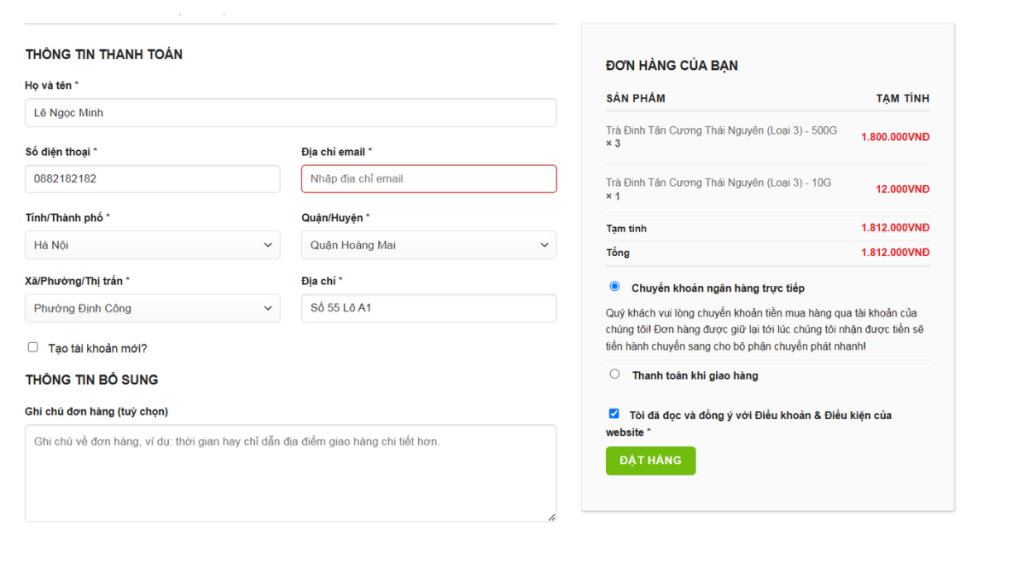Click the ĐẶT HÀNG button
This screenshot has width=1024, height=576.
650,460
